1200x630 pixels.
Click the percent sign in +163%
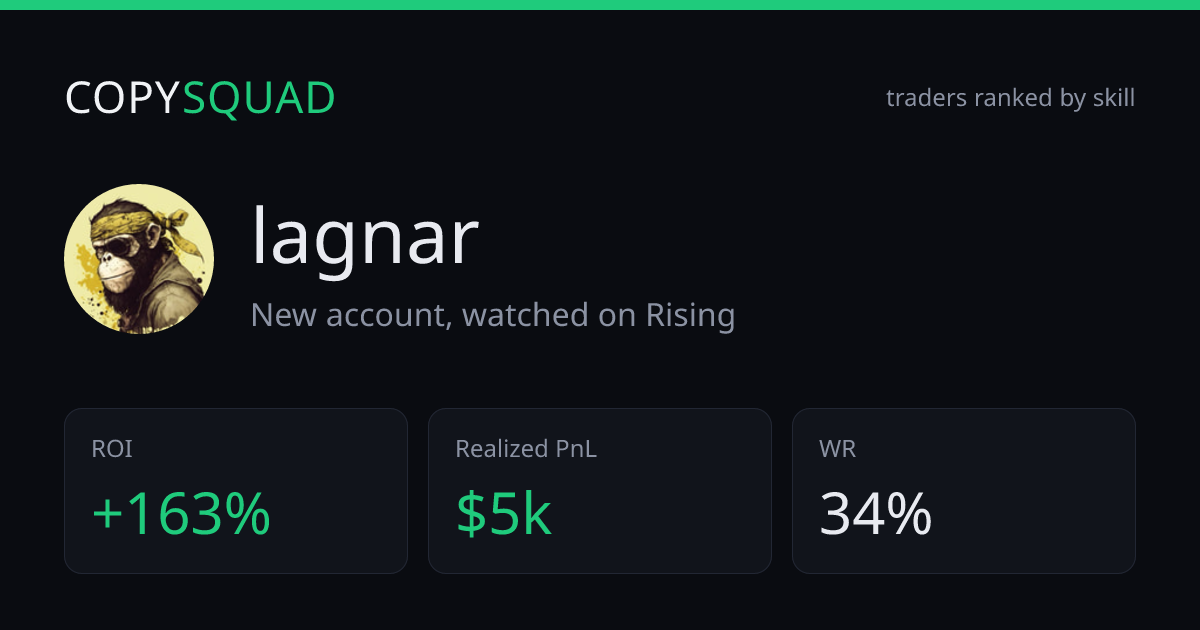(245, 515)
